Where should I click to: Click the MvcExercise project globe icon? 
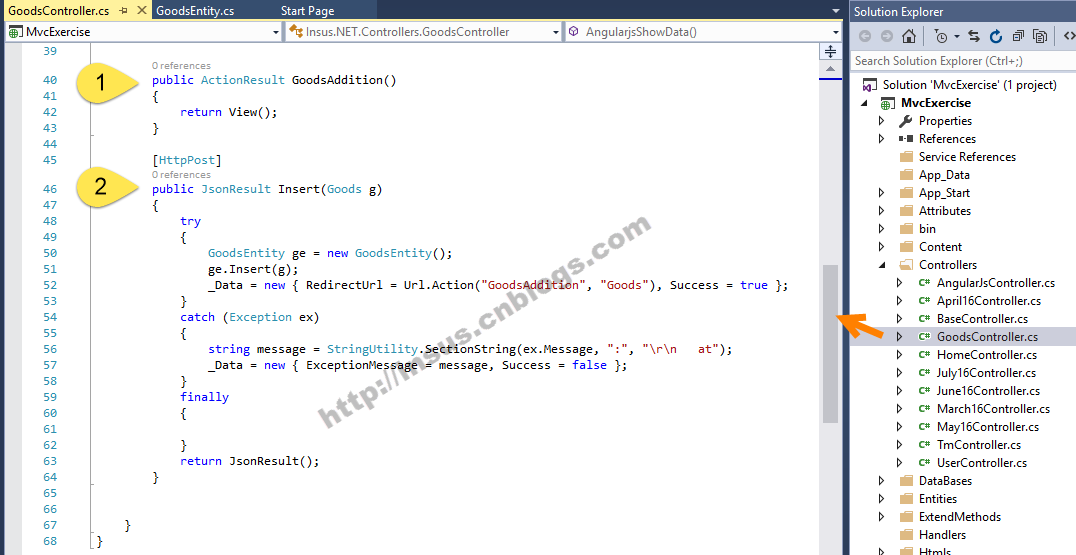point(888,103)
